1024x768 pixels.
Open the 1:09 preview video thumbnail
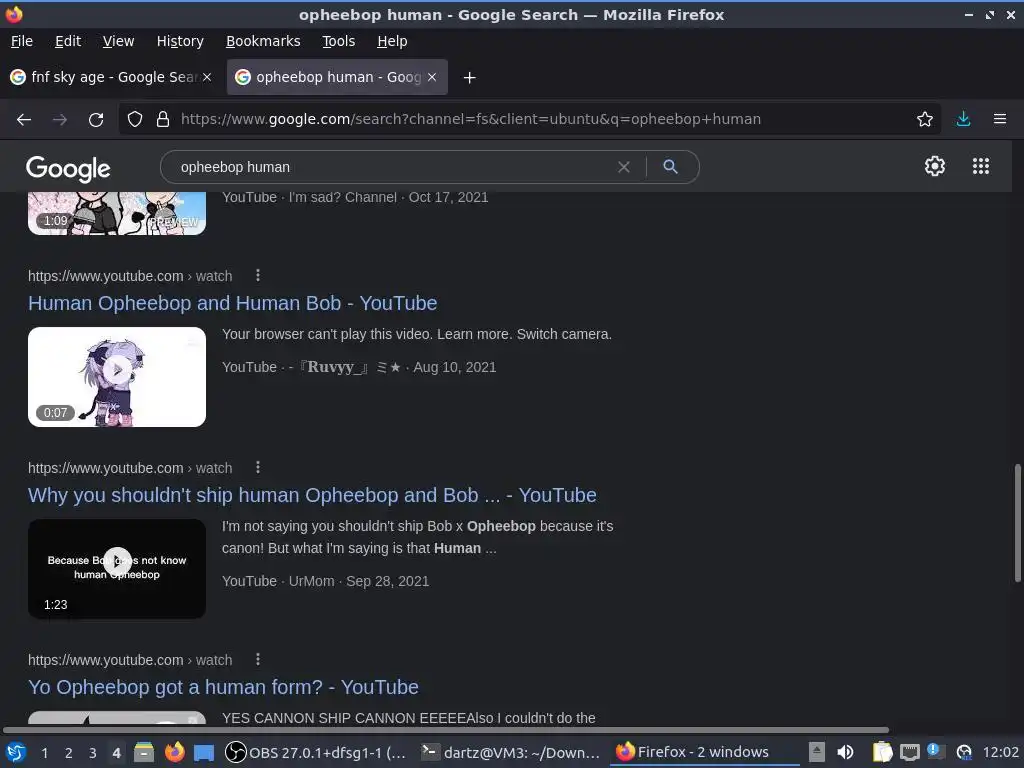pos(117,214)
